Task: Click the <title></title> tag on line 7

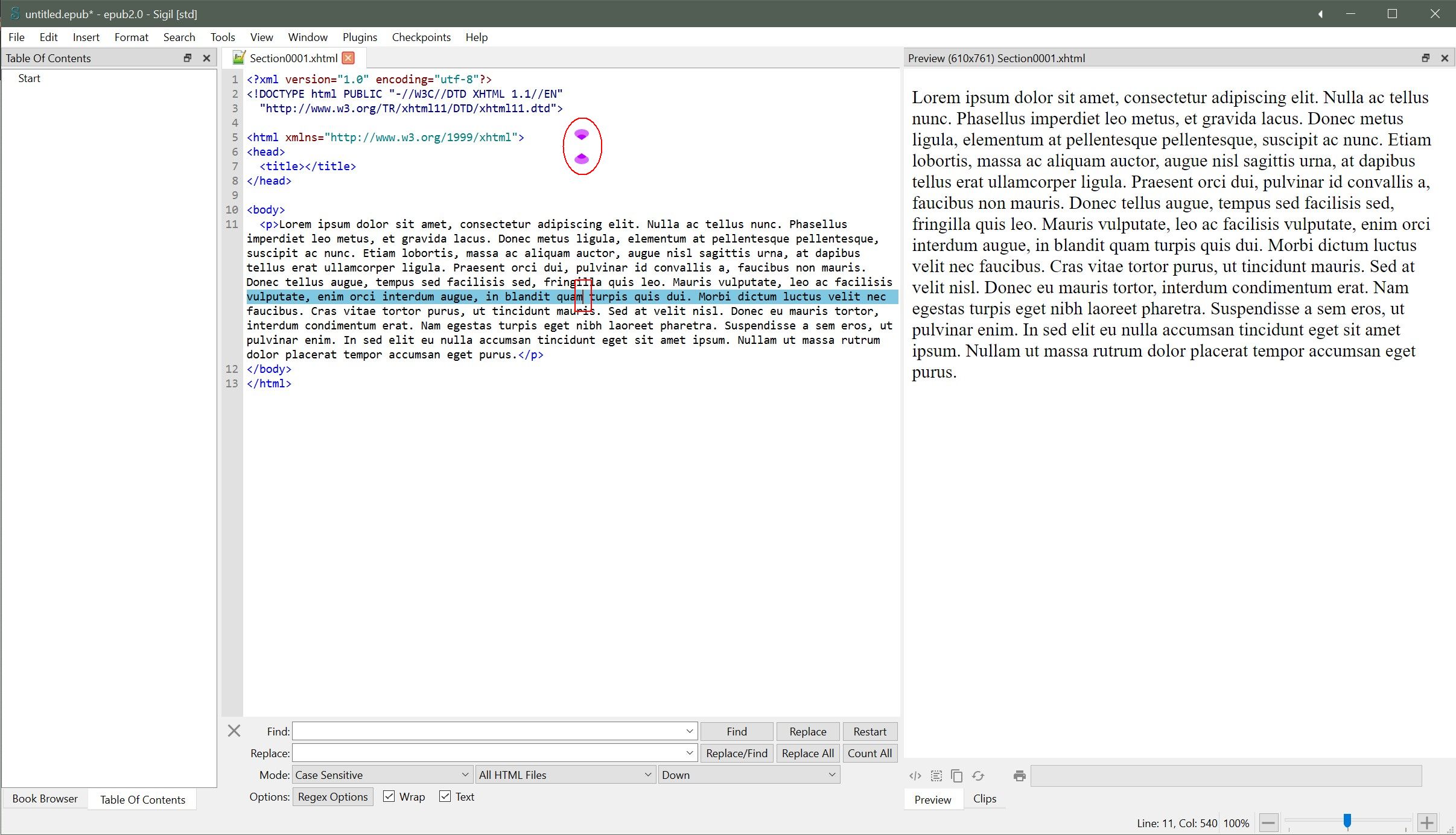Action: 308,166
